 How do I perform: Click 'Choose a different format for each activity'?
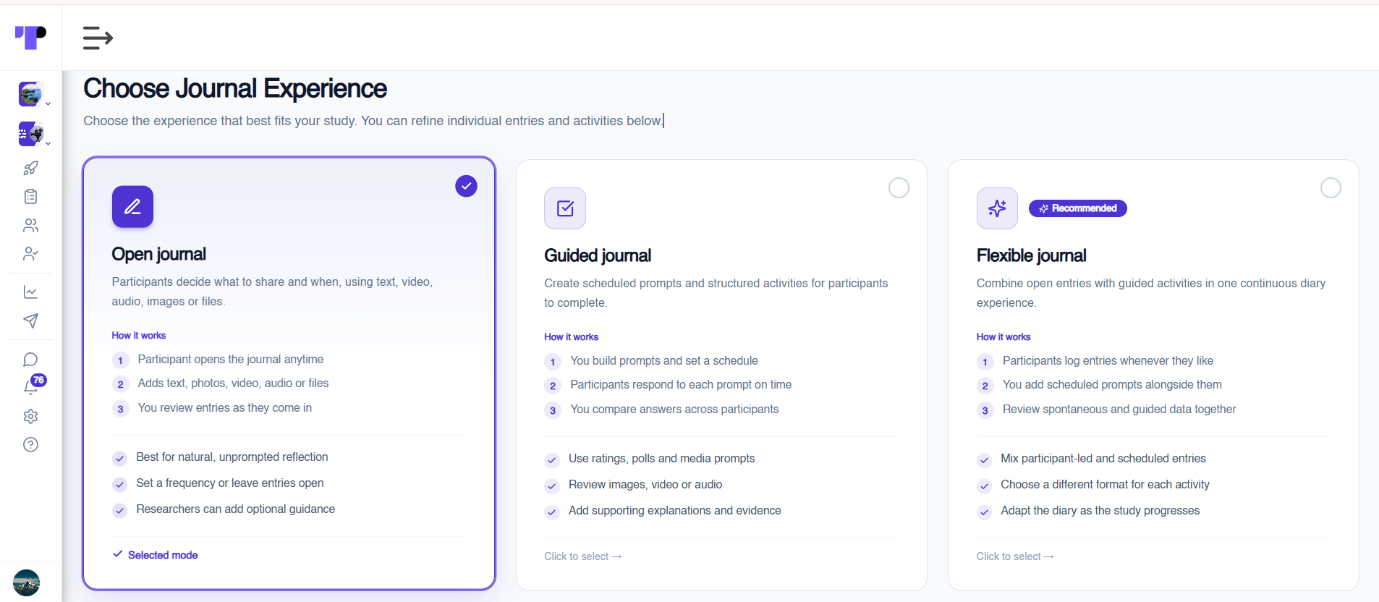tap(1105, 485)
